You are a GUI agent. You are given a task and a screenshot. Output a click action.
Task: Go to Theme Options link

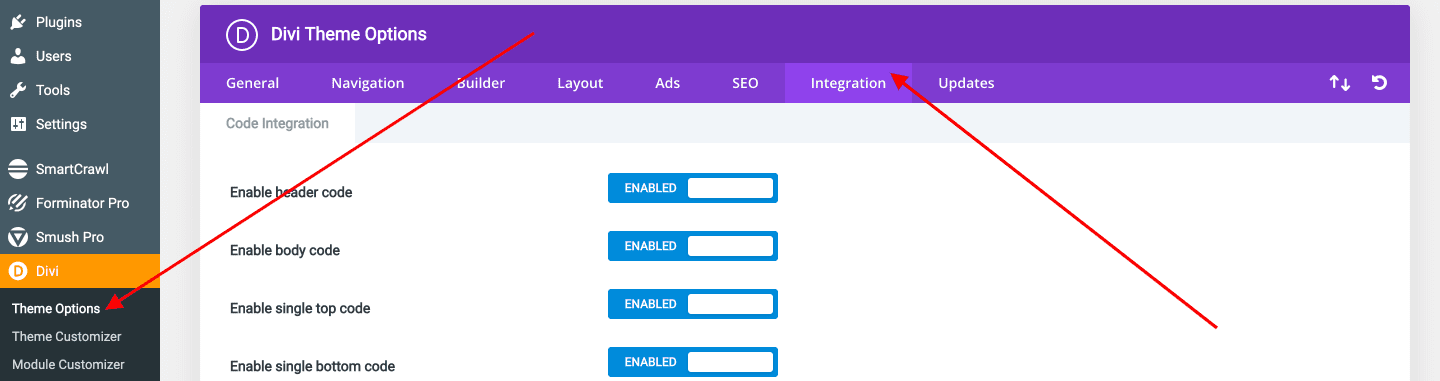[56, 309]
